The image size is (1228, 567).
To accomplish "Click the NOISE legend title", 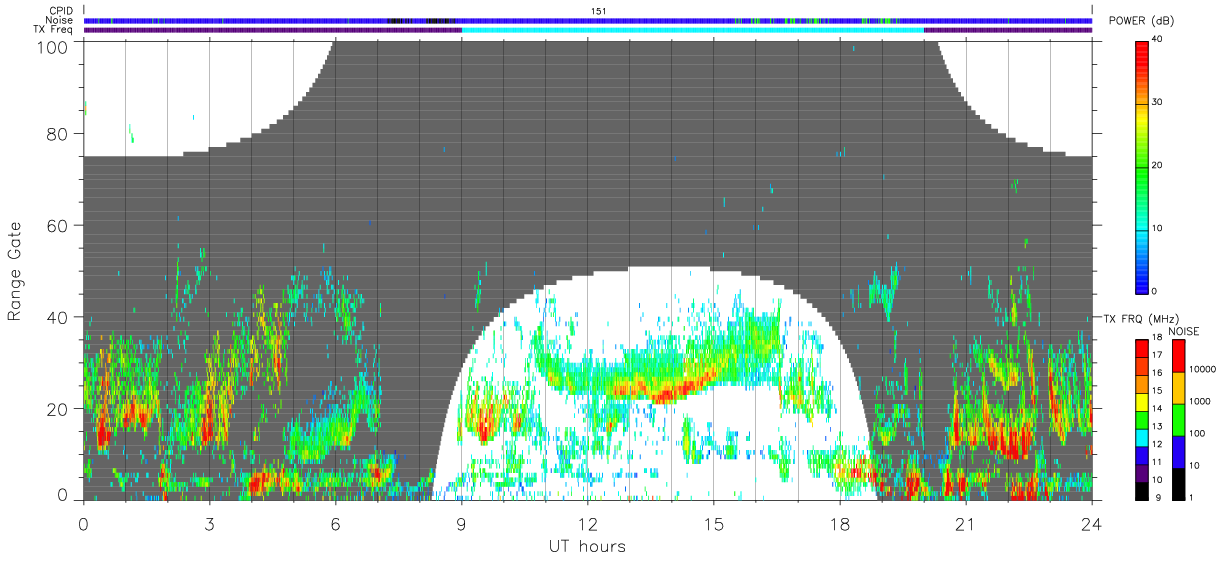I will (1186, 331).
